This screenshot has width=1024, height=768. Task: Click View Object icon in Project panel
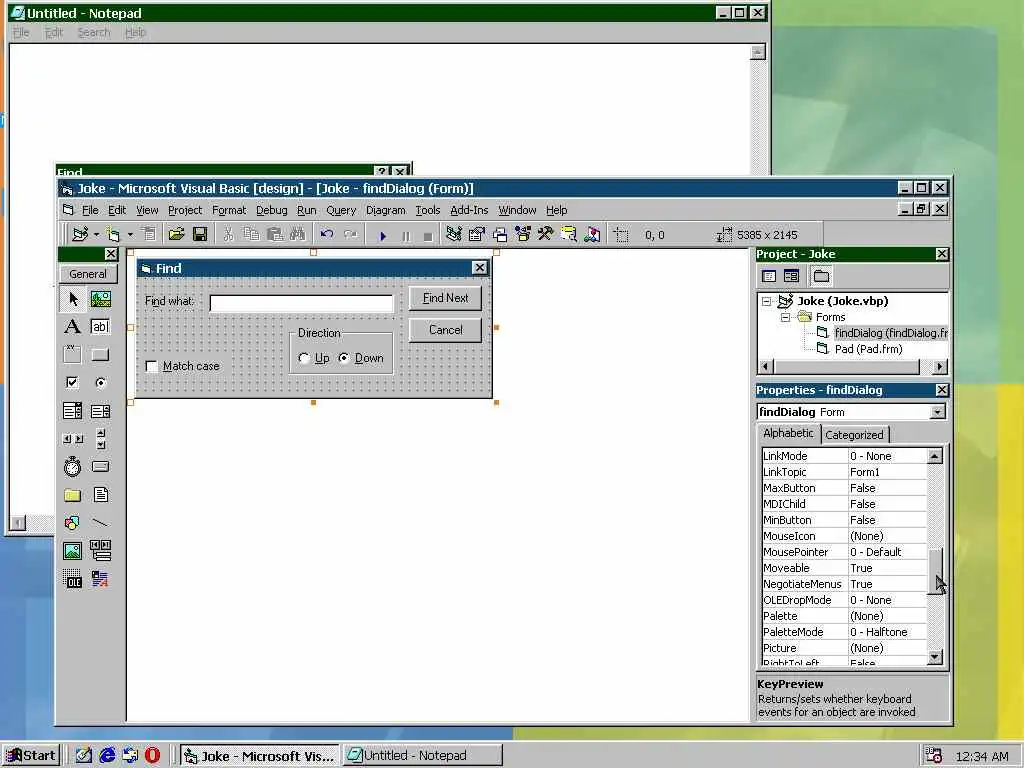coord(792,276)
